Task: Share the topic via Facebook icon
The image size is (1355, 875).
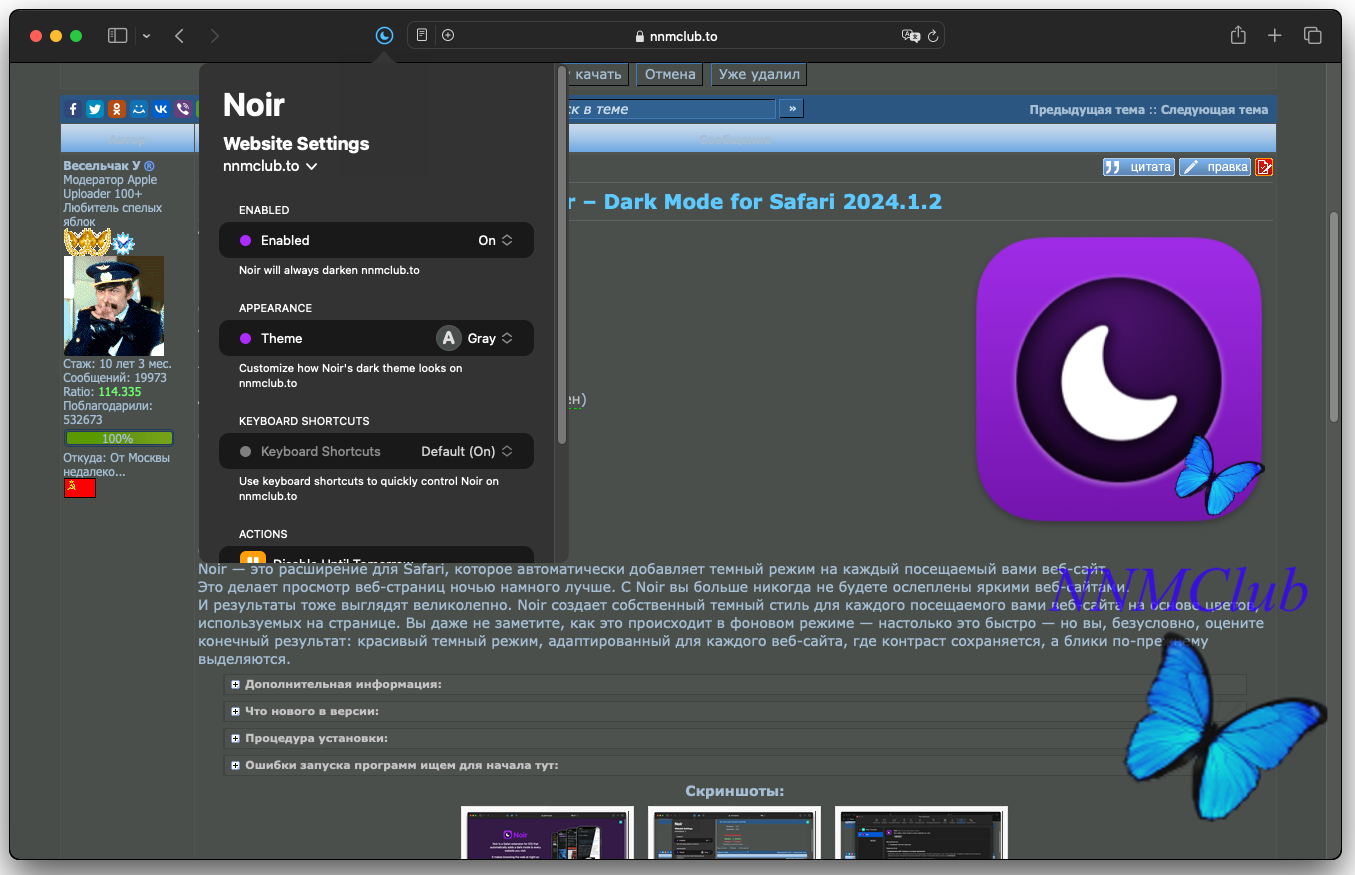Action: [x=73, y=109]
